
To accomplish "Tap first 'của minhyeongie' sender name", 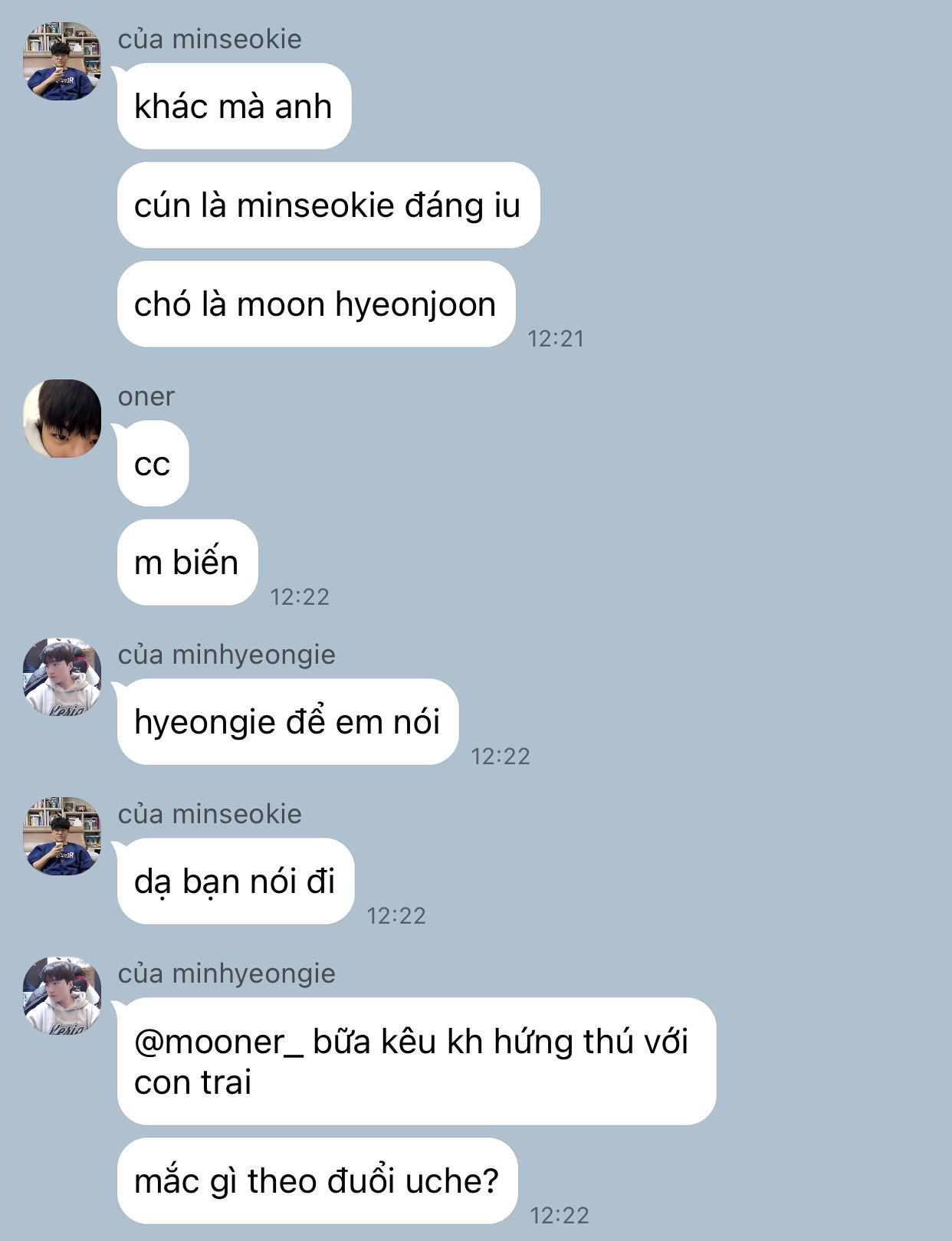I will pos(227,655).
